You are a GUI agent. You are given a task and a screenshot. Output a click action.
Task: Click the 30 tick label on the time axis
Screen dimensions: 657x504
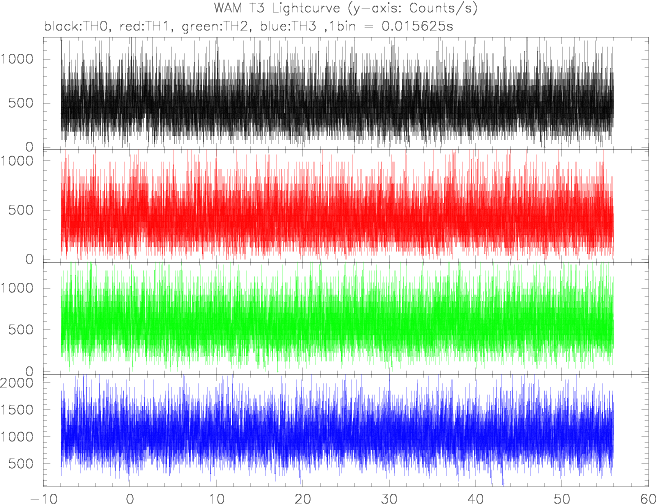point(389,499)
